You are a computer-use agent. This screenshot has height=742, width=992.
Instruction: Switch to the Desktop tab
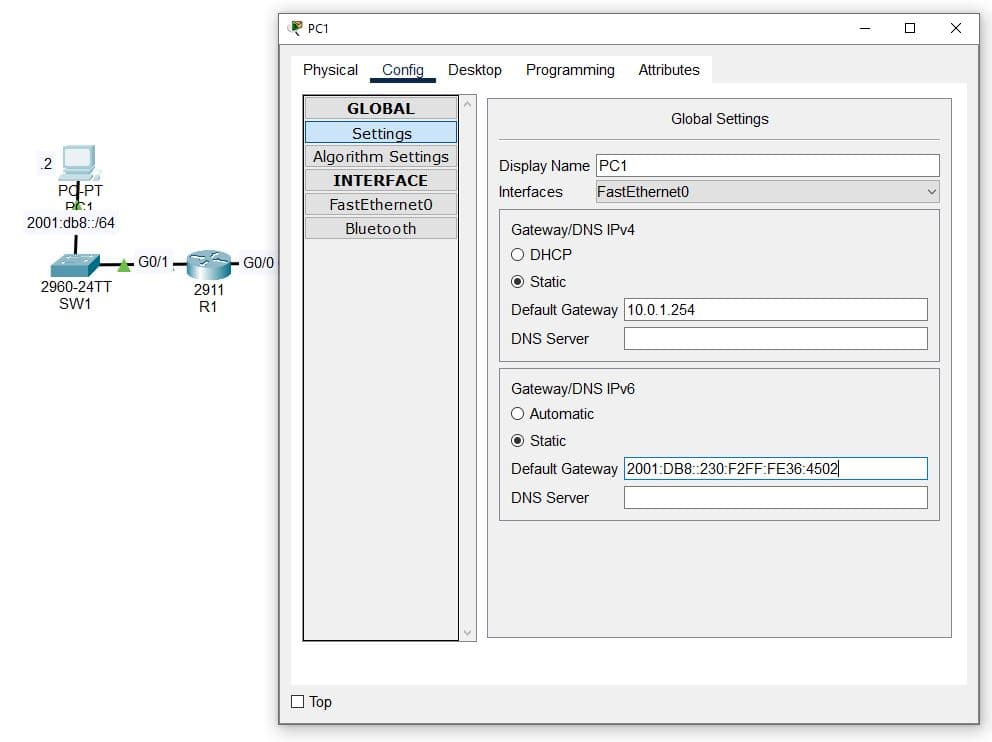coord(474,70)
